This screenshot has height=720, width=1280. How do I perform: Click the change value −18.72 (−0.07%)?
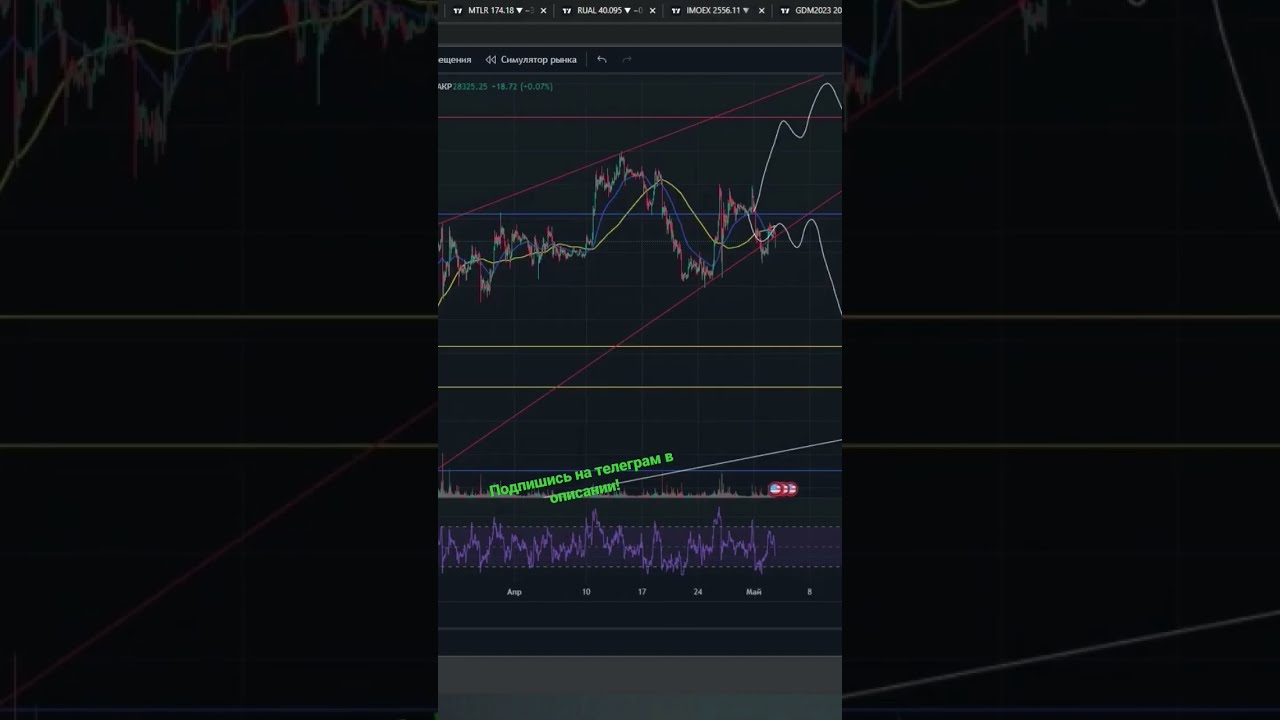pyautogui.click(x=522, y=87)
